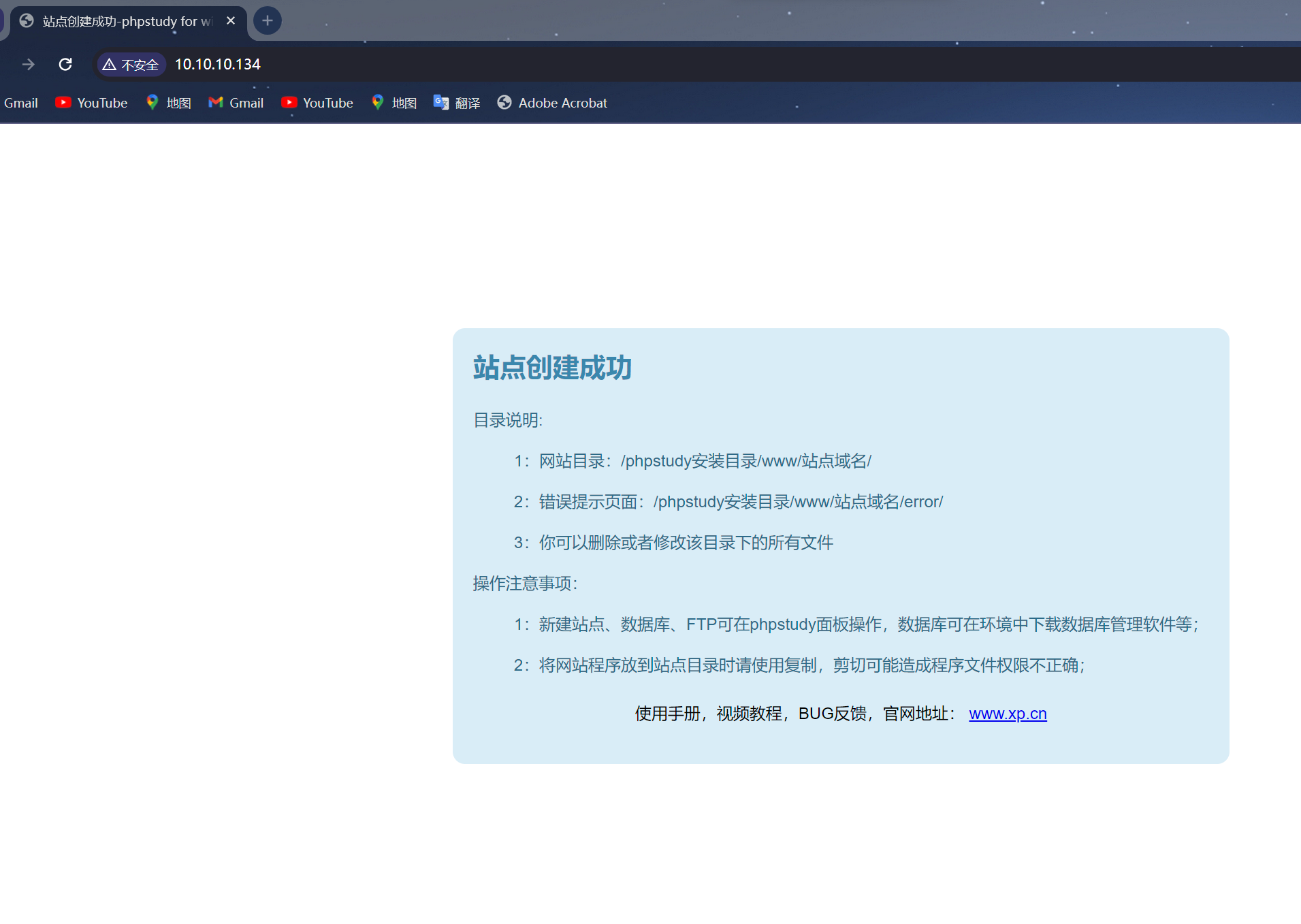Click the globe favicon on the active tab
This screenshot has height=924, width=1301.
point(27,21)
